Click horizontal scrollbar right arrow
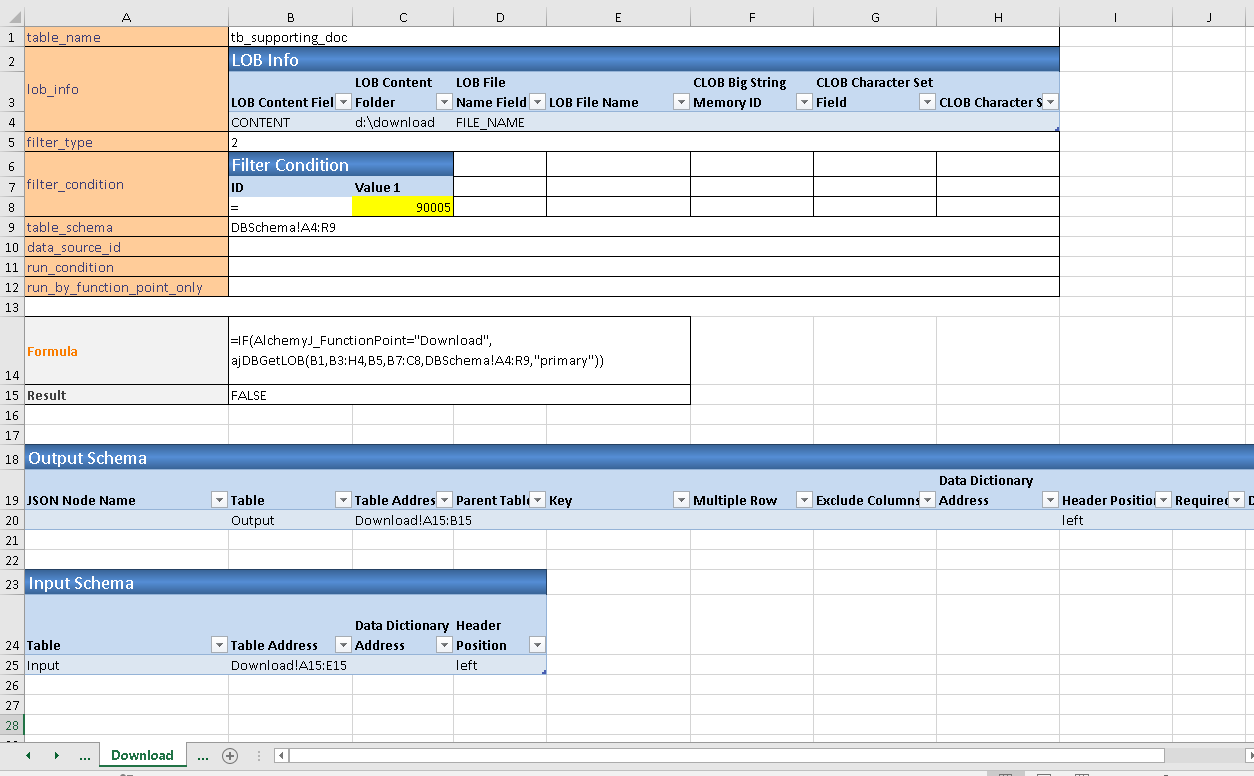This screenshot has height=776, width=1254. pyautogui.click(x=1242, y=756)
